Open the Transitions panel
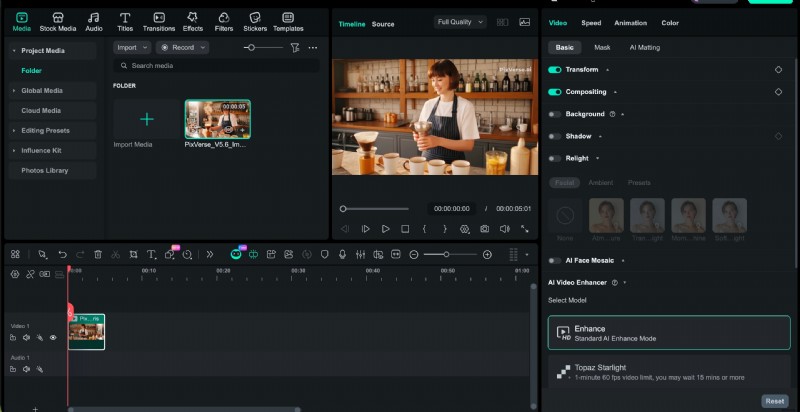The height and width of the screenshot is (412, 800). point(159,22)
